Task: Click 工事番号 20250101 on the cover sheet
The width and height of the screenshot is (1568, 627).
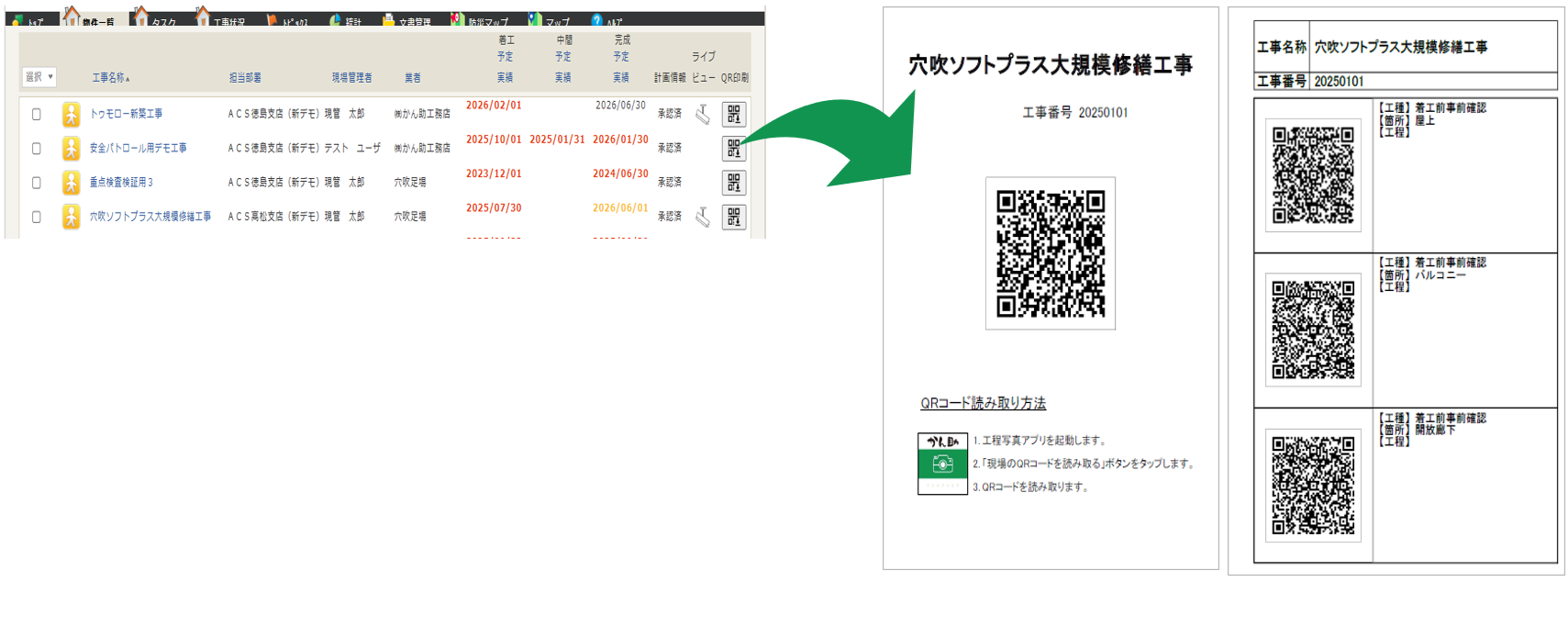Action: point(1075,113)
